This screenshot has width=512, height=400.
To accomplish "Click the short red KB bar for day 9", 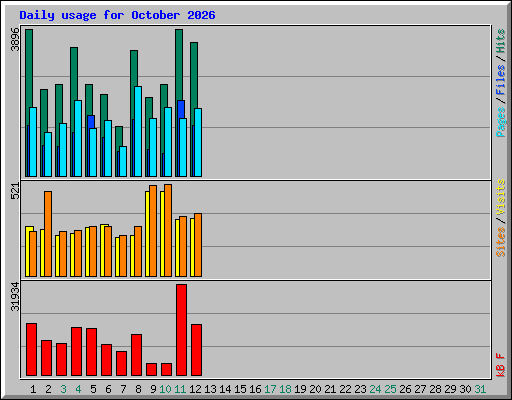I will coord(152,369).
